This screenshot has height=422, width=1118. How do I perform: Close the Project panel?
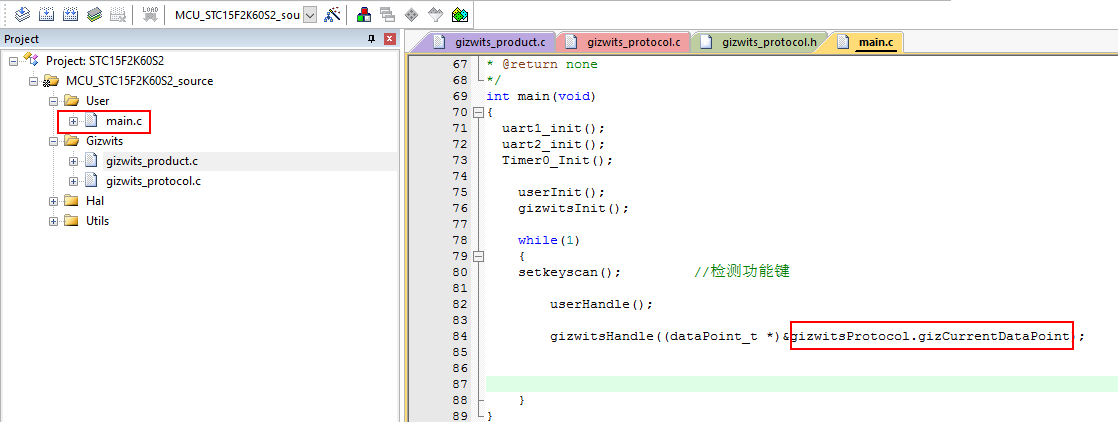(x=390, y=39)
